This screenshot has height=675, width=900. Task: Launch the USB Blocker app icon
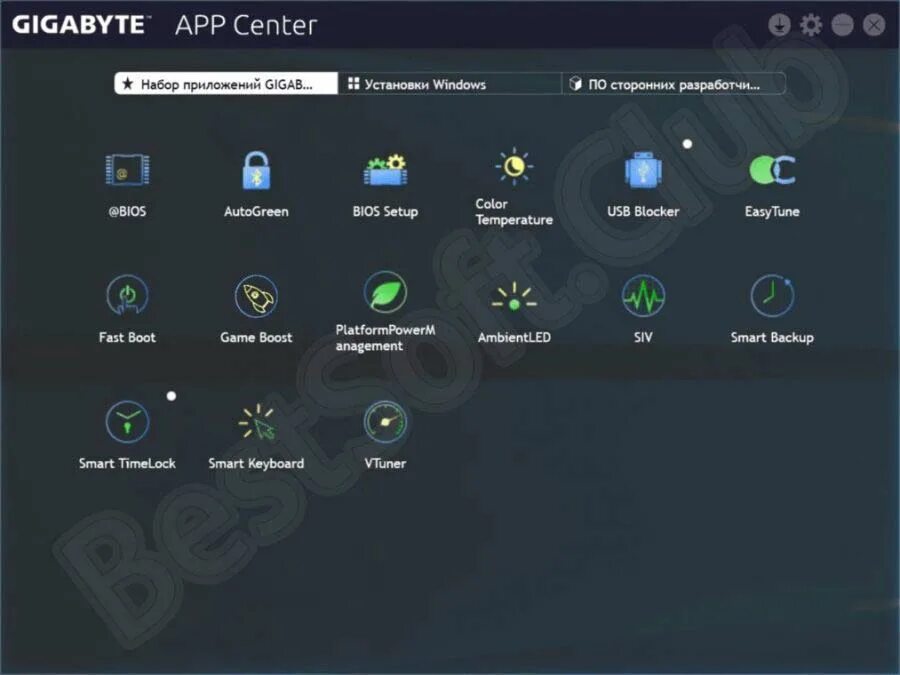point(643,170)
